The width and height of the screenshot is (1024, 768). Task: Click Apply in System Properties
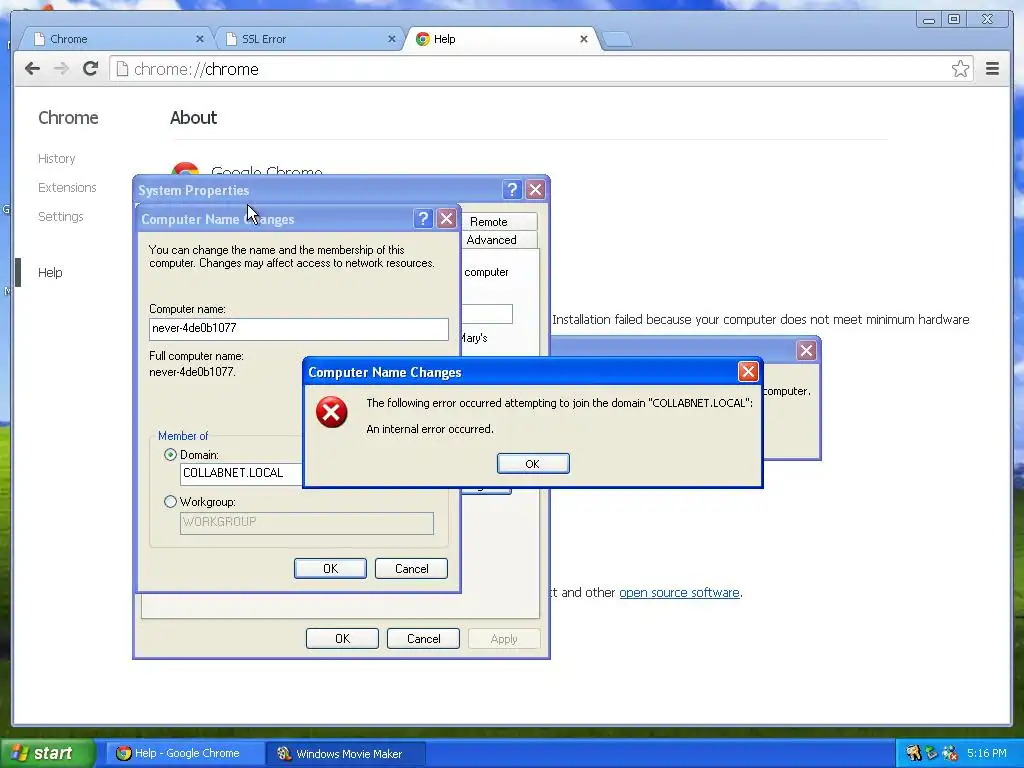click(x=504, y=639)
